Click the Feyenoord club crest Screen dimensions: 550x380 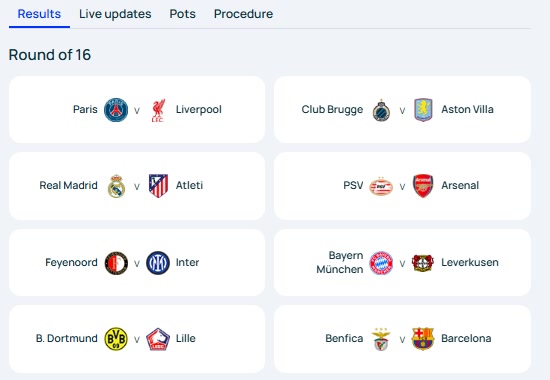(x=116, y=263)
